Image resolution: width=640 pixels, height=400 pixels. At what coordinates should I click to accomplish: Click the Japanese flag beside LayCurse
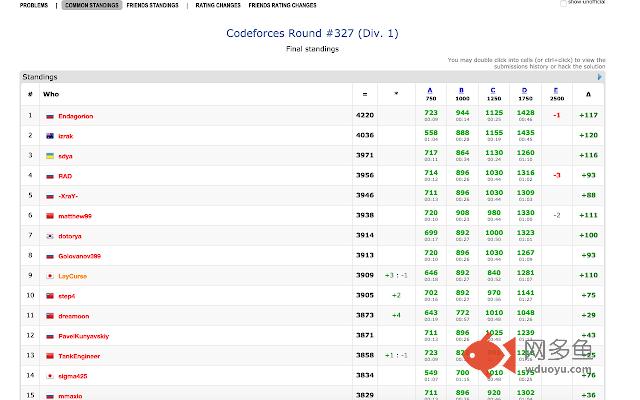(x=50, y=276)
